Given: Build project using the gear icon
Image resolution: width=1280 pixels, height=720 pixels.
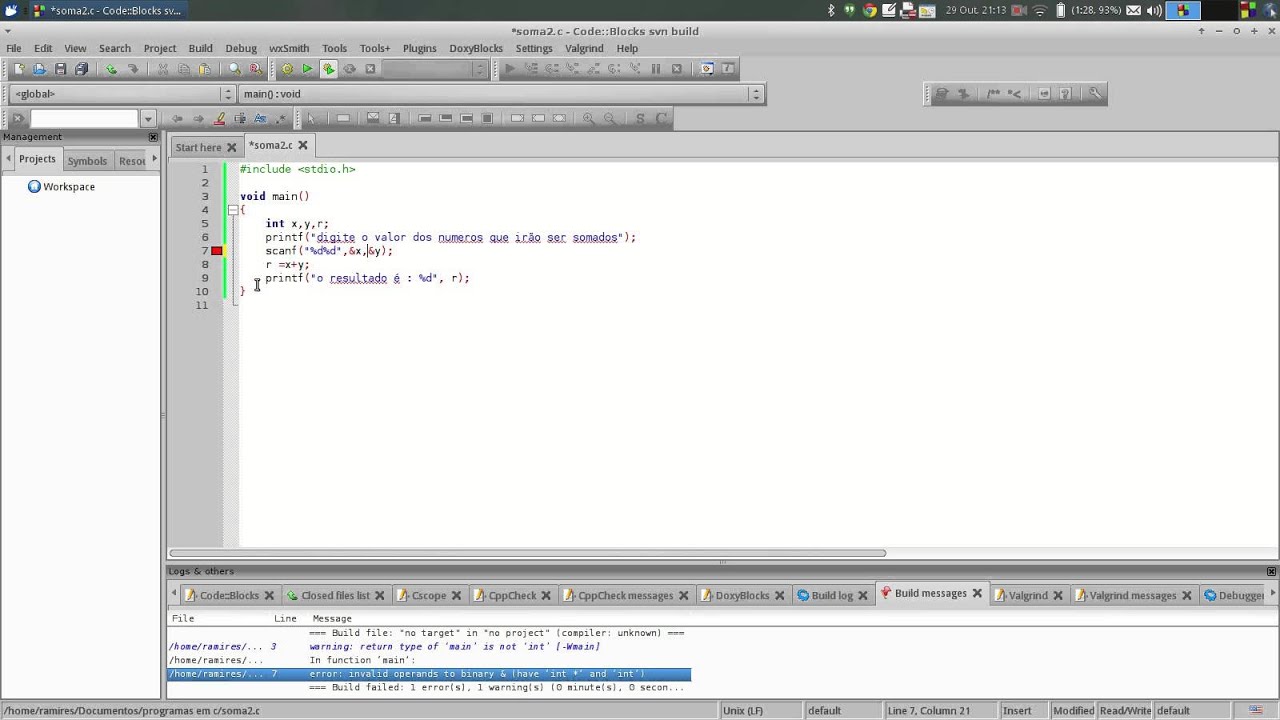Looking at the screenshot, I should [287, 69].
